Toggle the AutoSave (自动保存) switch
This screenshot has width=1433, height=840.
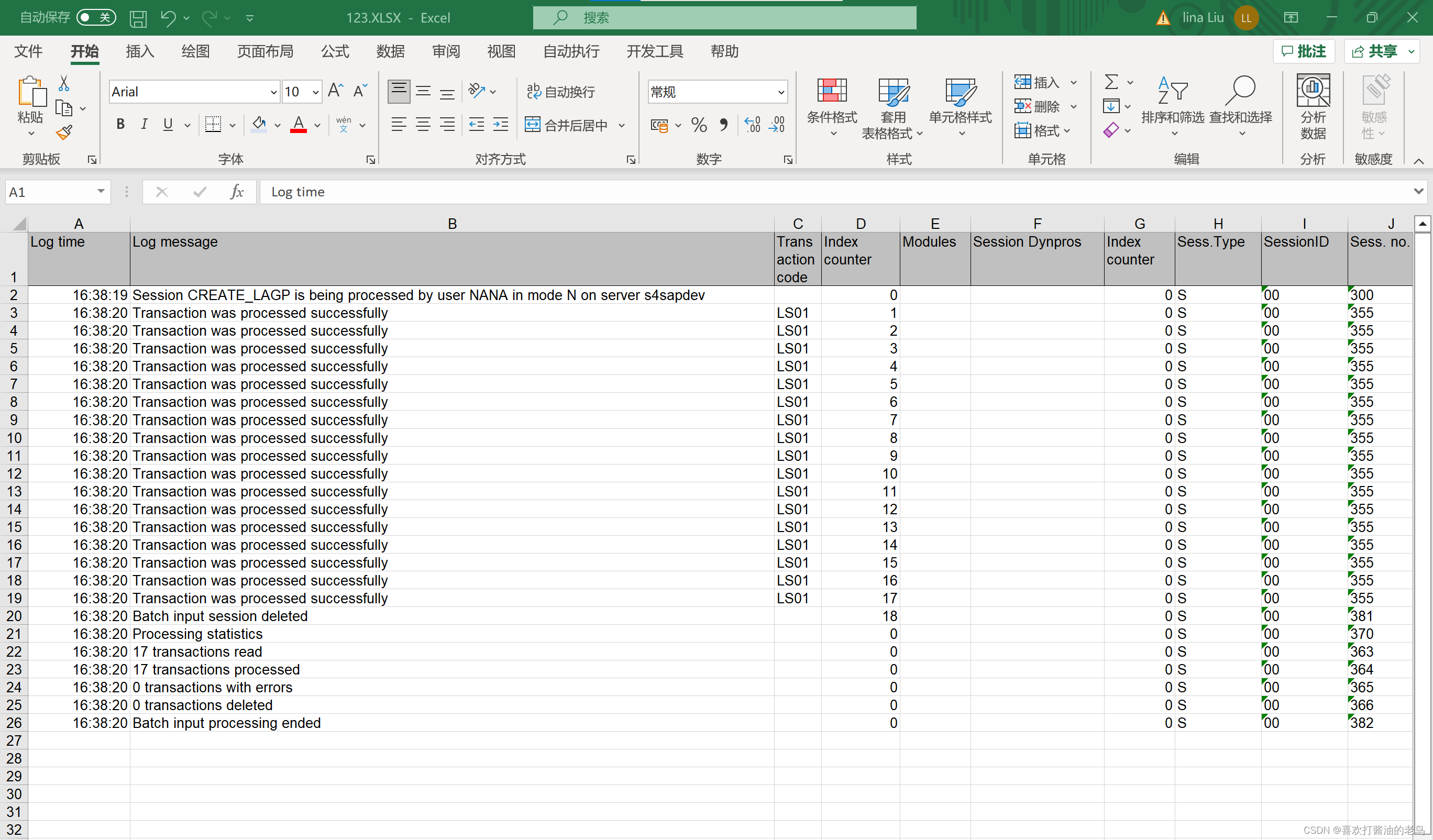(x=96, y=18)
